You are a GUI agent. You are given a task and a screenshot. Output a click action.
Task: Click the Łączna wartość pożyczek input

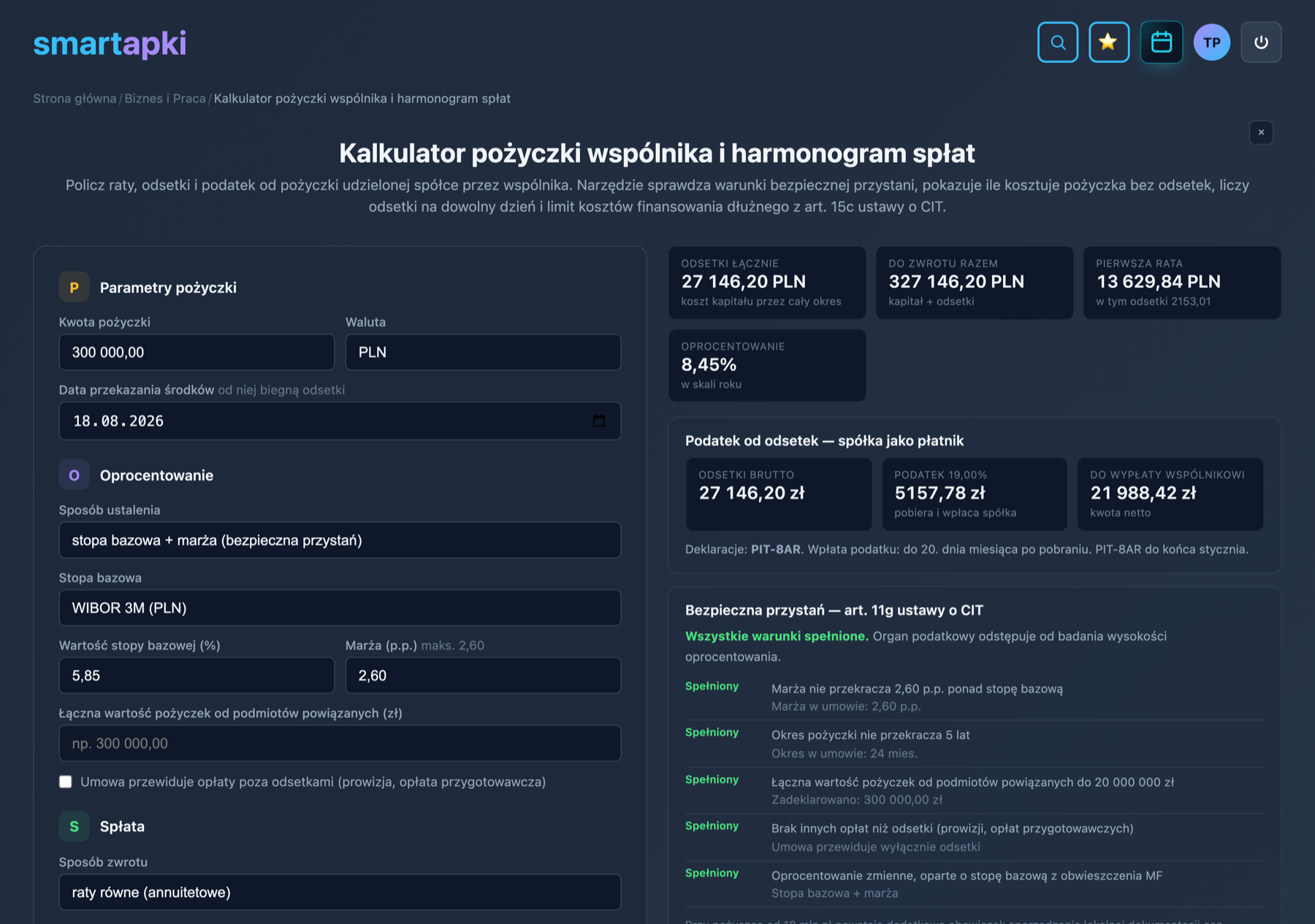tap(340, 743)
